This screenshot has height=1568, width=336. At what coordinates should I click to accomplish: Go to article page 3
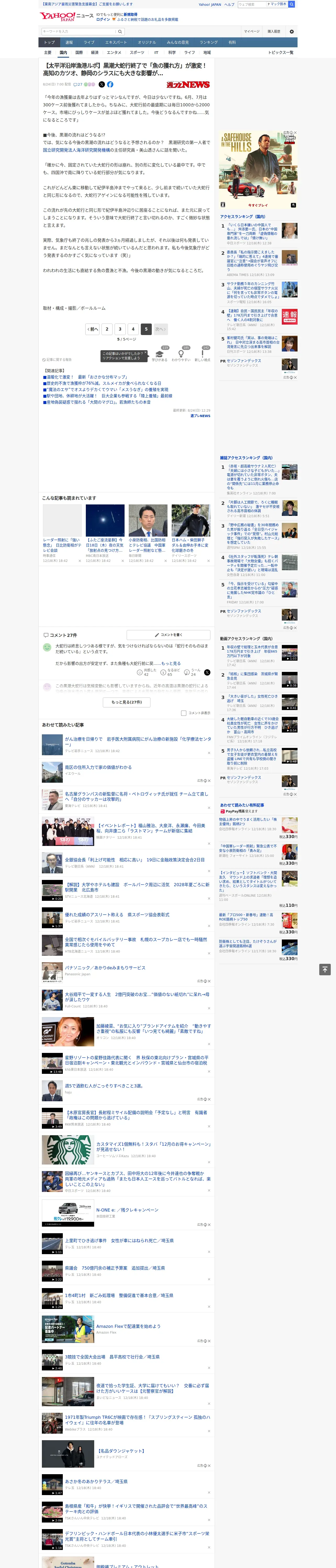(120, 329)
